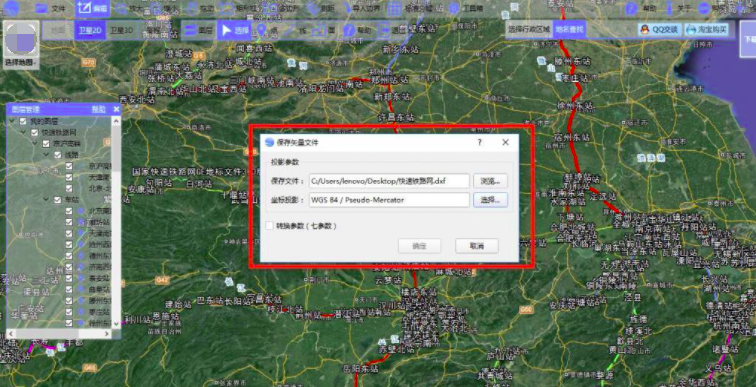Select the 拖动 pan tool
Viewport: 756px width, 387px height.
200,8
